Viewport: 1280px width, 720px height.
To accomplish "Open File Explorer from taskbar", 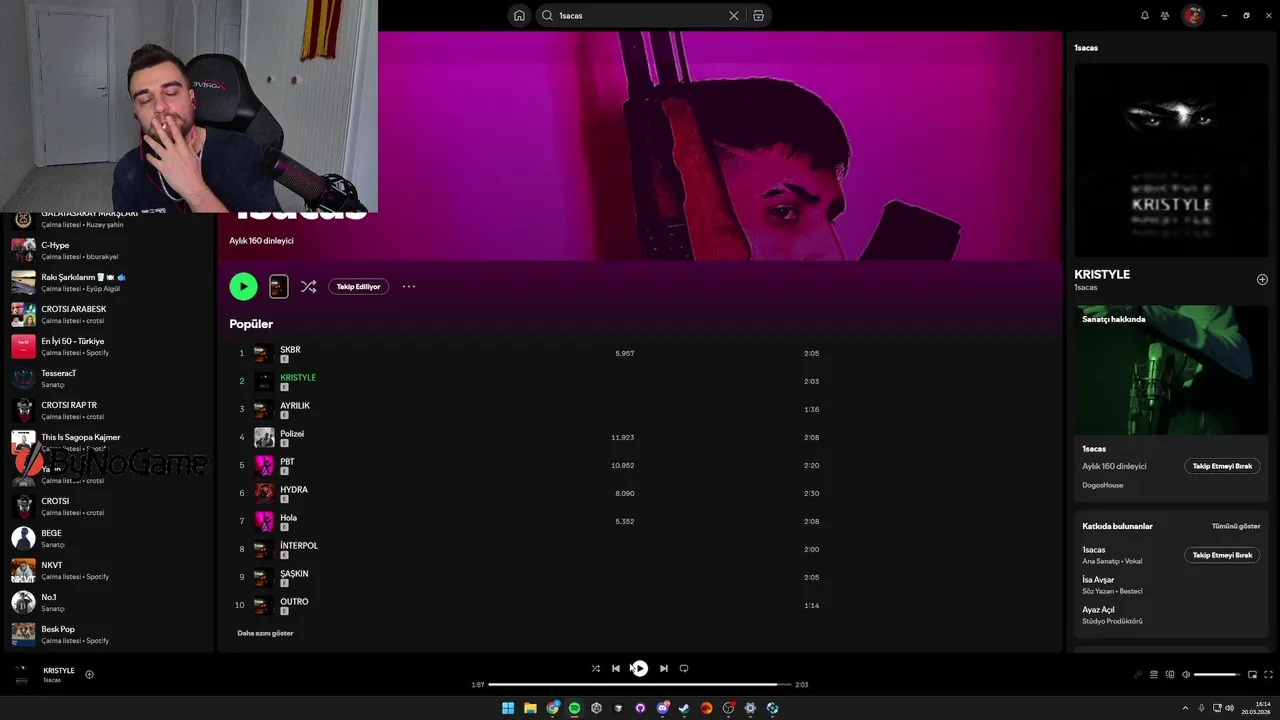I will coord(530,708).
